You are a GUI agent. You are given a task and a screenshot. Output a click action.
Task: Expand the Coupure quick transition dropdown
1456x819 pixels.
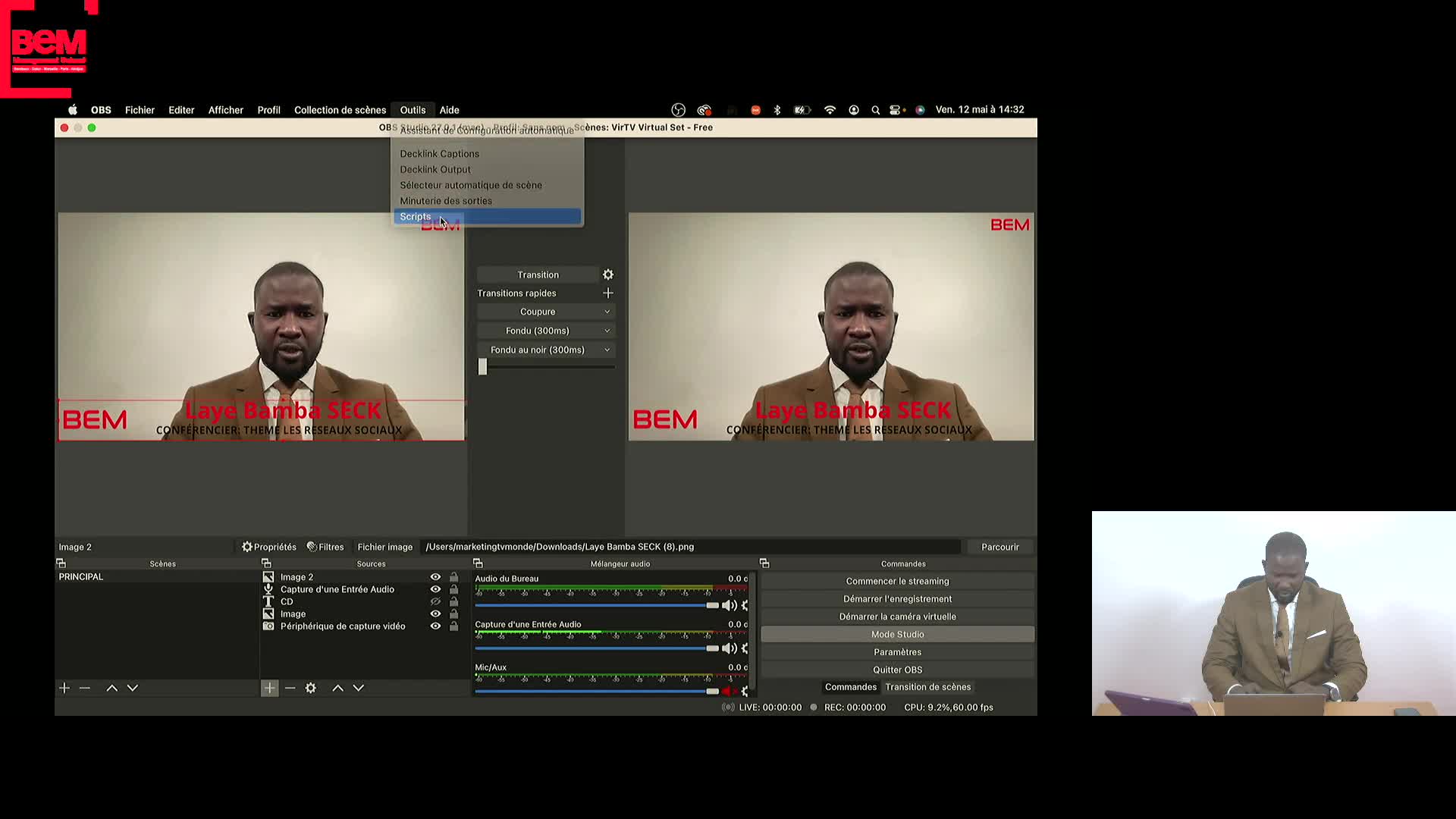coord(607,312)
